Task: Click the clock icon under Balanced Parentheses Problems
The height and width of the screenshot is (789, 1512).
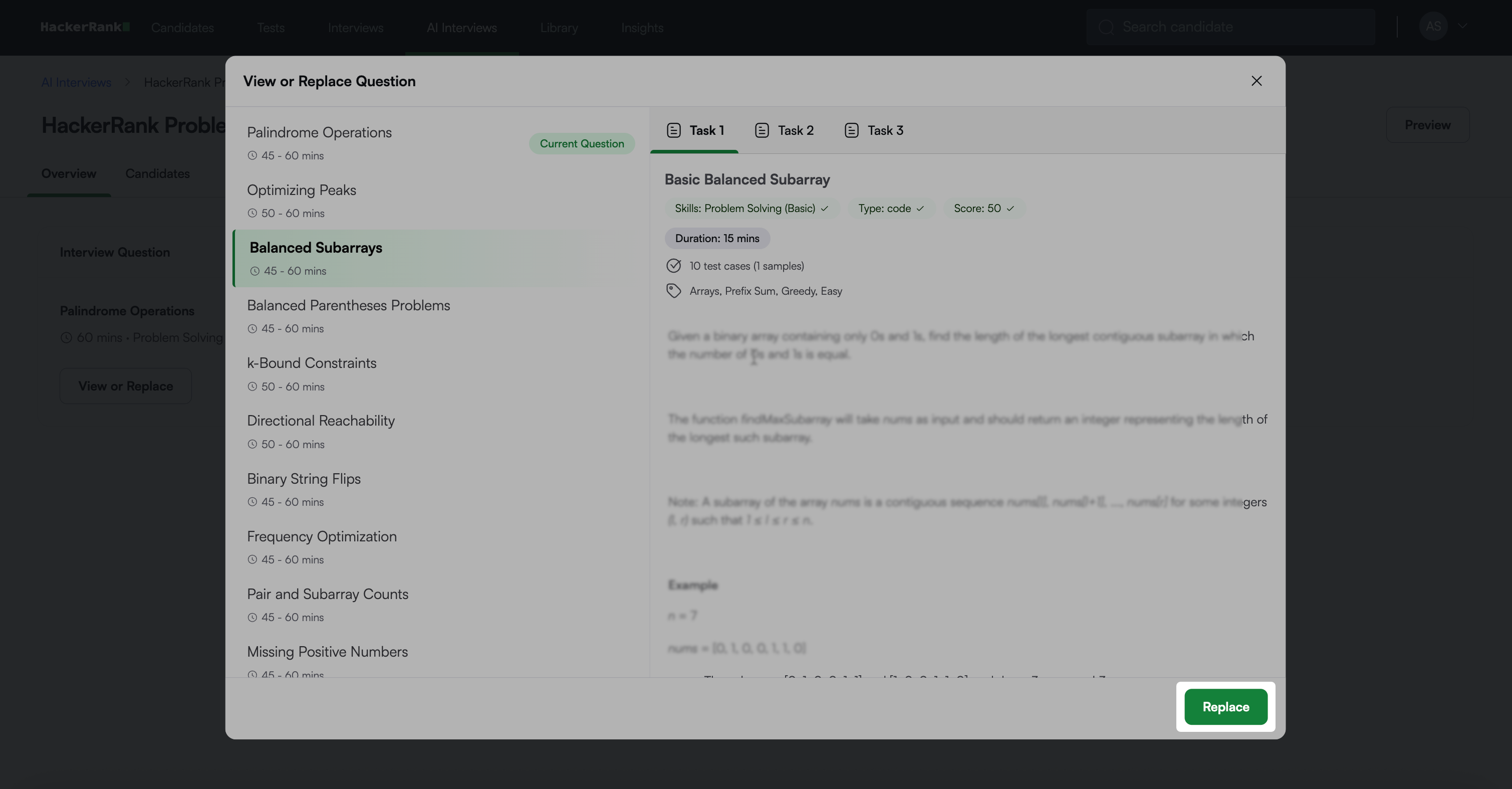Action: coord(253,328)
